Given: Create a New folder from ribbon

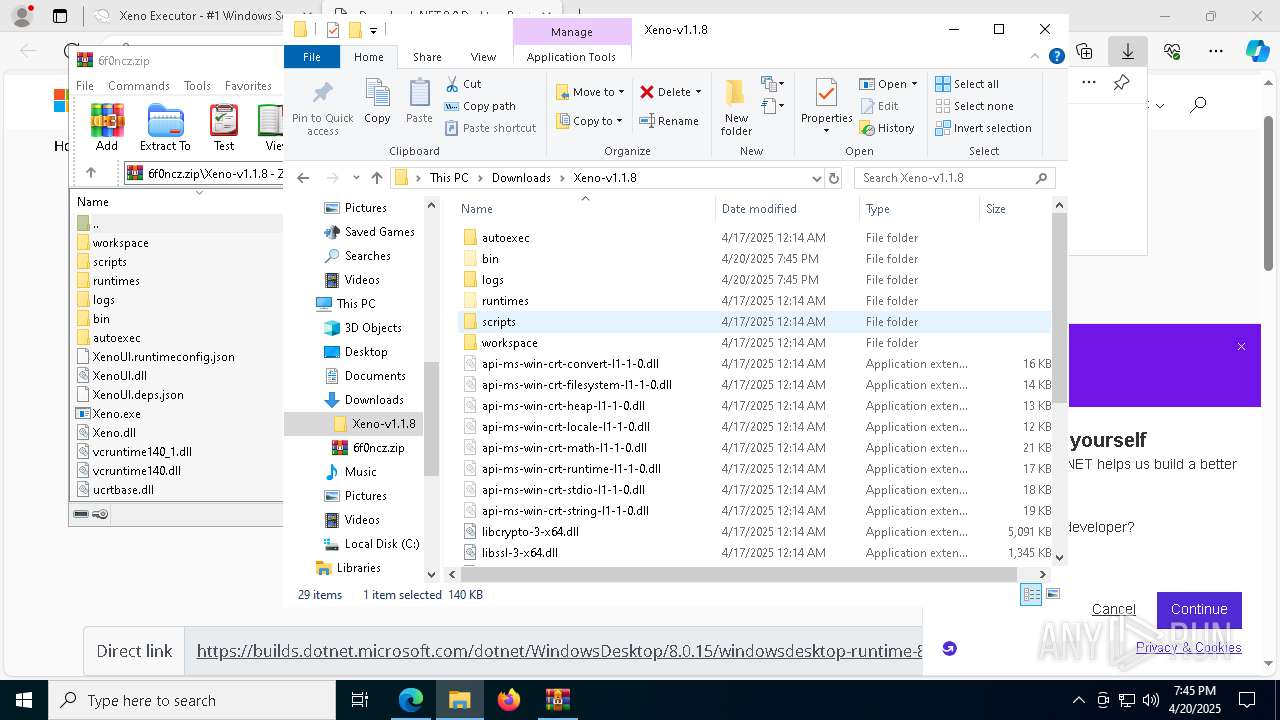Looking at the screenshot, I should (736, 108).
